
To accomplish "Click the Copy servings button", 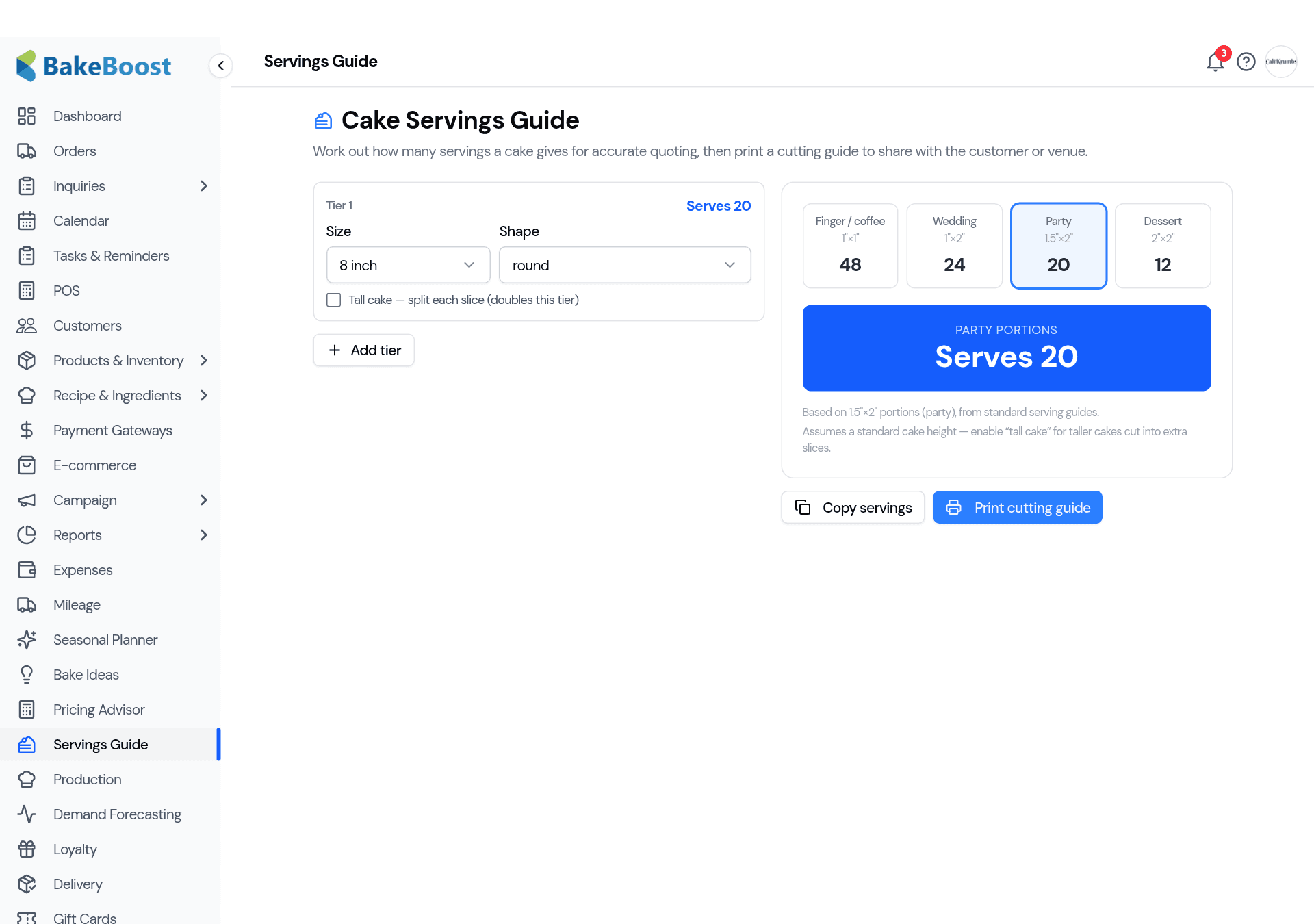I will (853, 507).
